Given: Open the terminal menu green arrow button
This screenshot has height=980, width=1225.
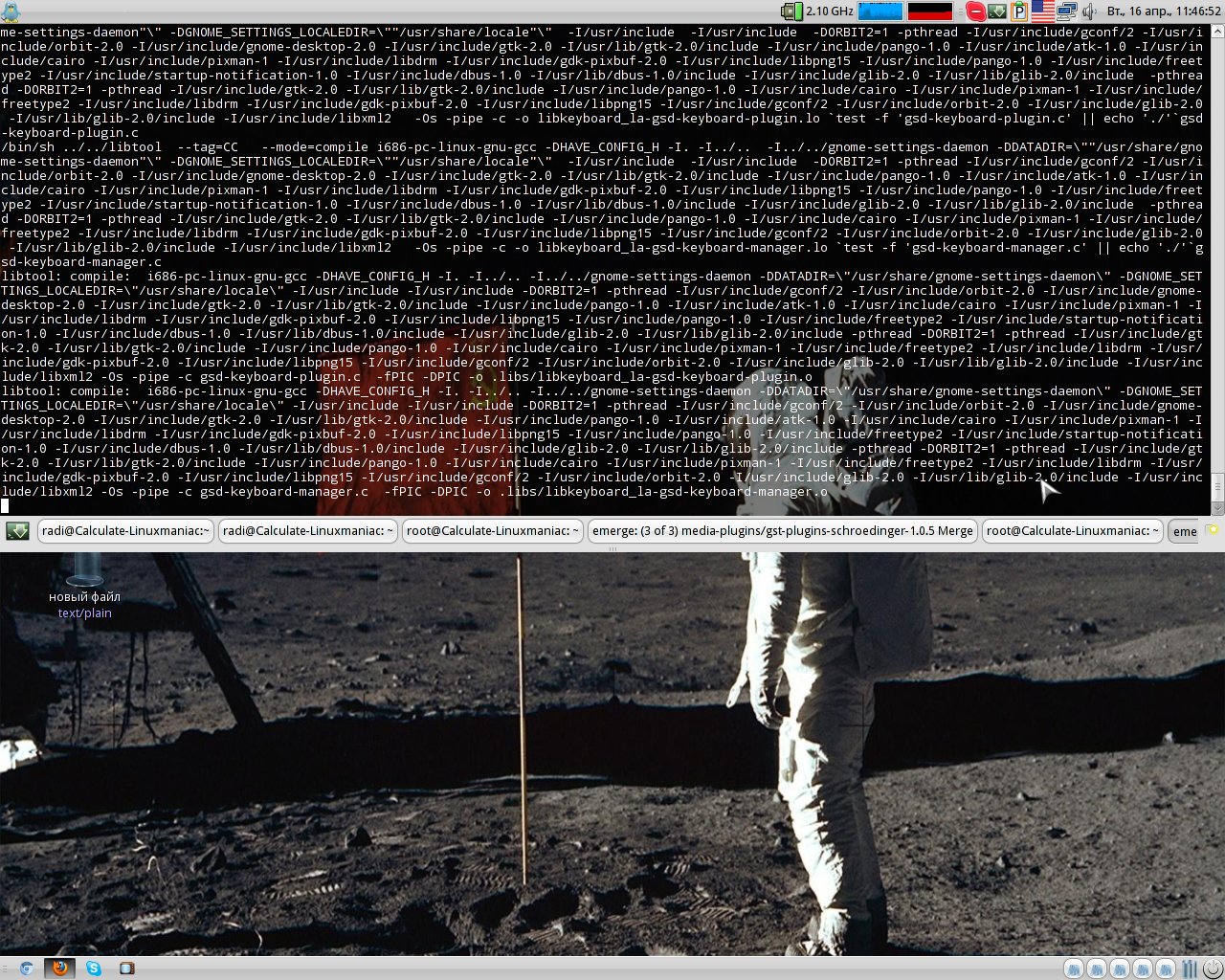Looking at the screenshot, I should 17,531.
